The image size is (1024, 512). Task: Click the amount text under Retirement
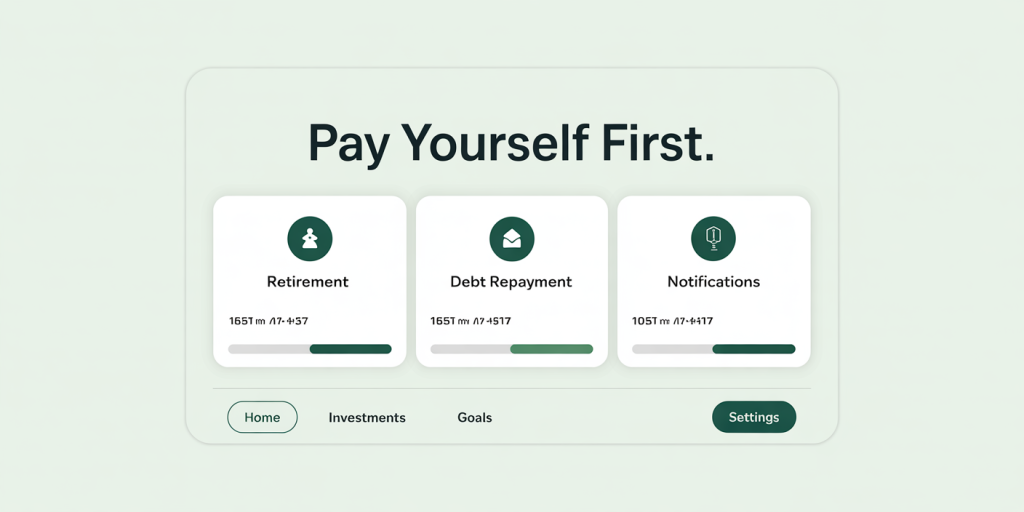[x=268, y=321]
